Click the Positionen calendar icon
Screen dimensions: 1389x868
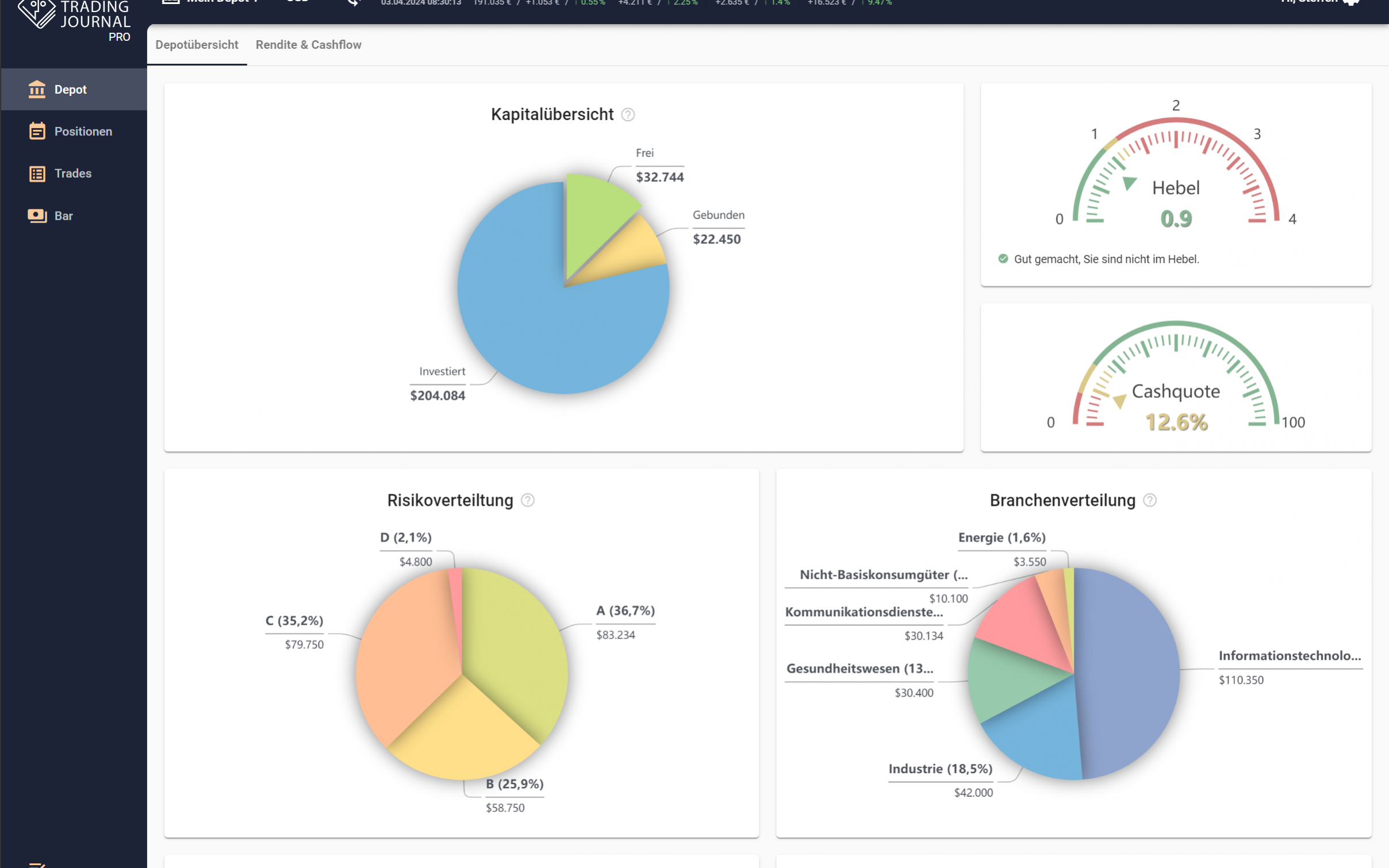tap(37, 131)
